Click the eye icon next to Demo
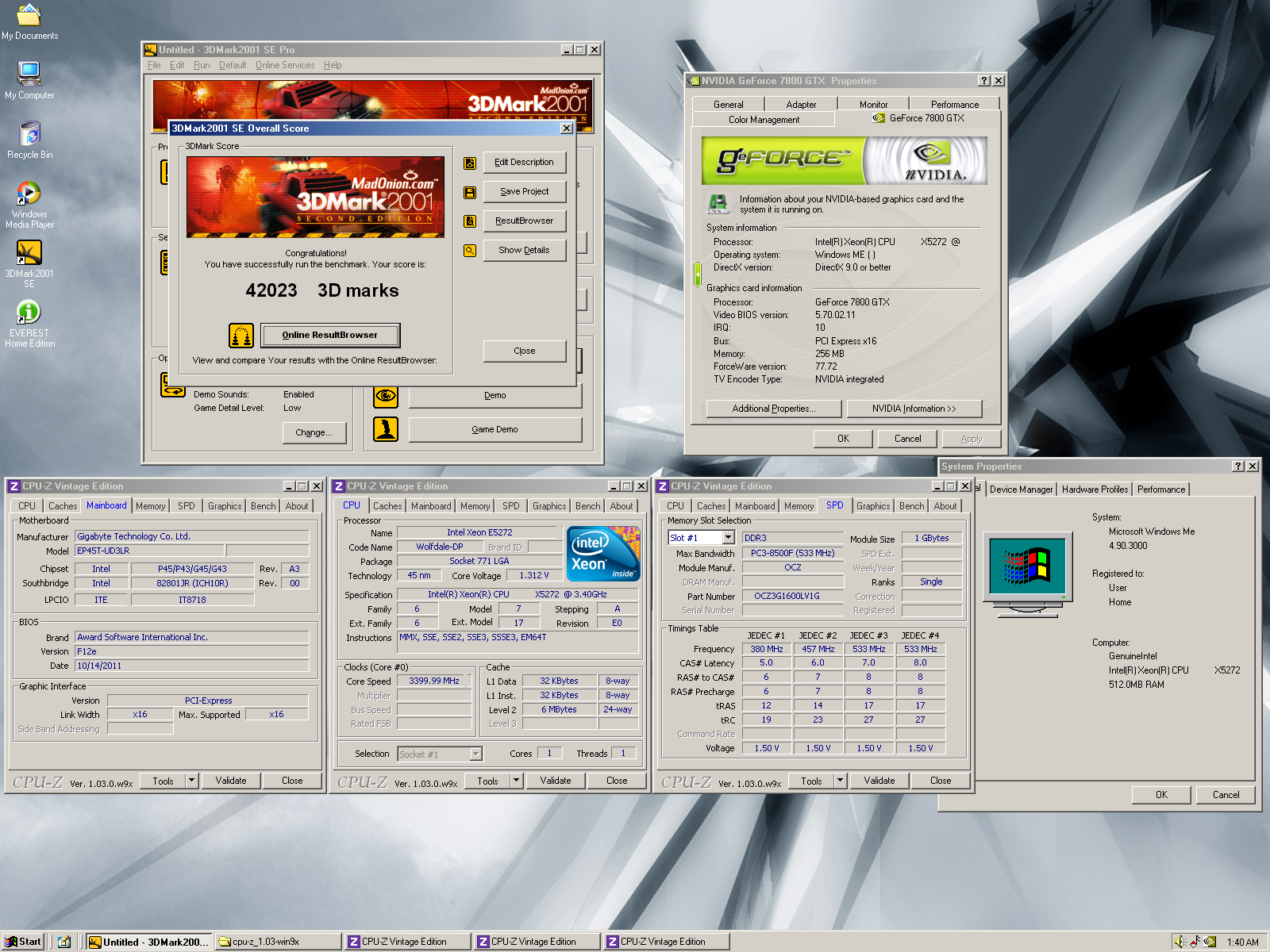This screenshot has height=952, width=1270. coord(386,395)
